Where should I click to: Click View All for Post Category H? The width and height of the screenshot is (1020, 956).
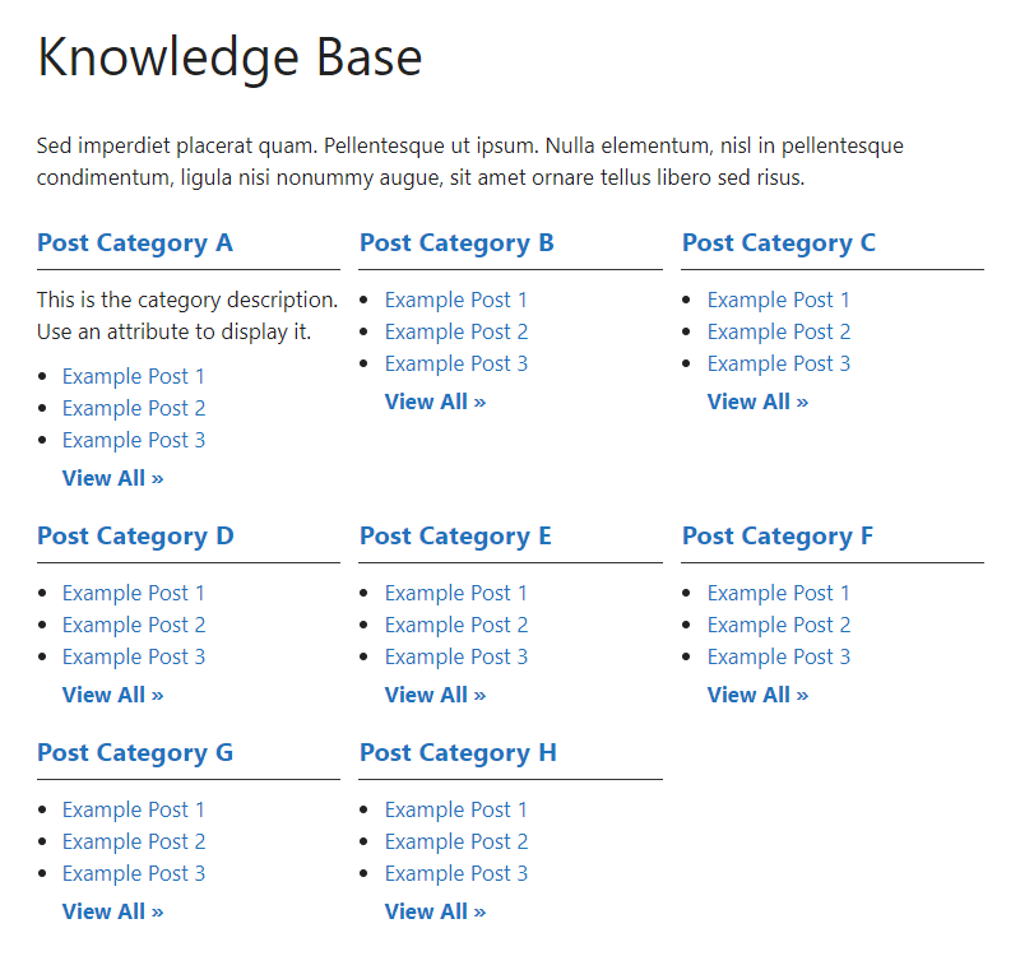click(435, 911)
